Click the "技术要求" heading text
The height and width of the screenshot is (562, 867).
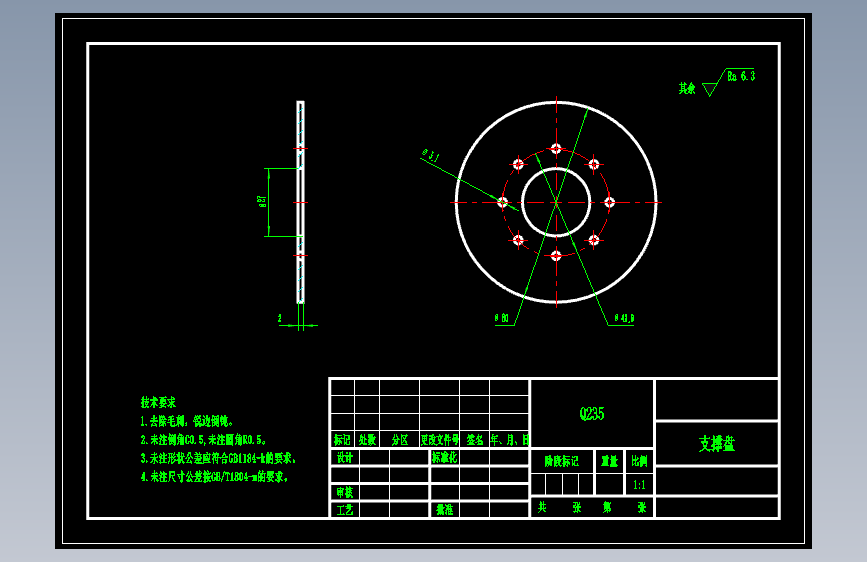(x=158, y=403)
